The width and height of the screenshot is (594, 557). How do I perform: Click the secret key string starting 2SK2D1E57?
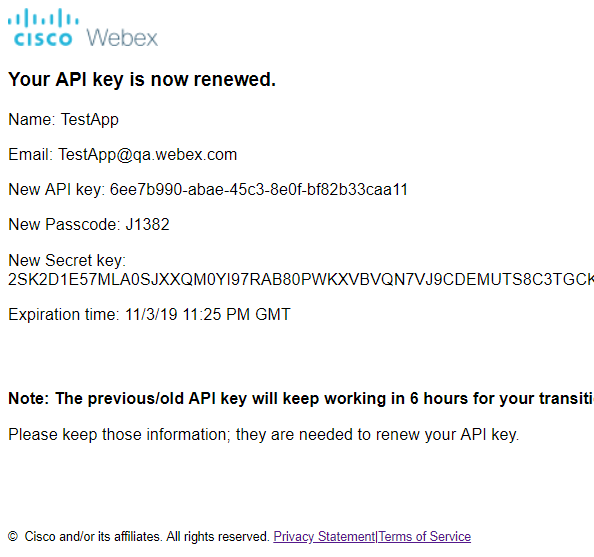301,280
